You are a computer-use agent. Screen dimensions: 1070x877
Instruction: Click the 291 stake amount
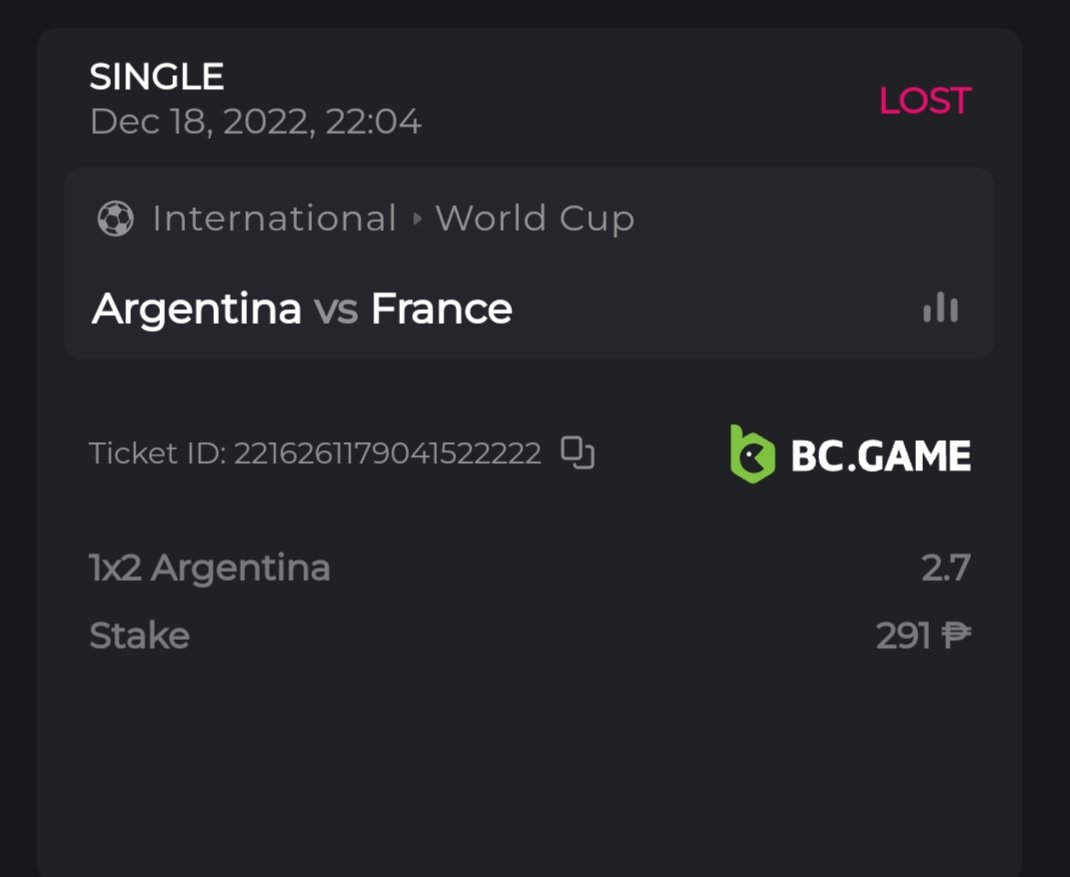tap(904, 636)
